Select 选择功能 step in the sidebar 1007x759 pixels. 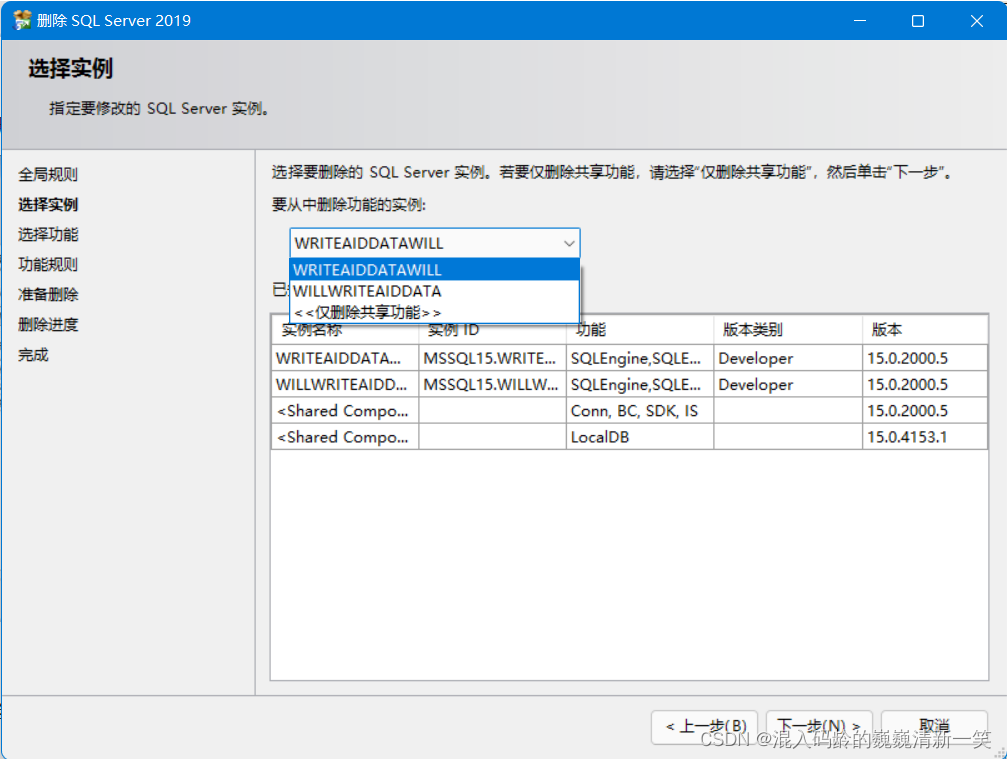(x=48, y=234)
